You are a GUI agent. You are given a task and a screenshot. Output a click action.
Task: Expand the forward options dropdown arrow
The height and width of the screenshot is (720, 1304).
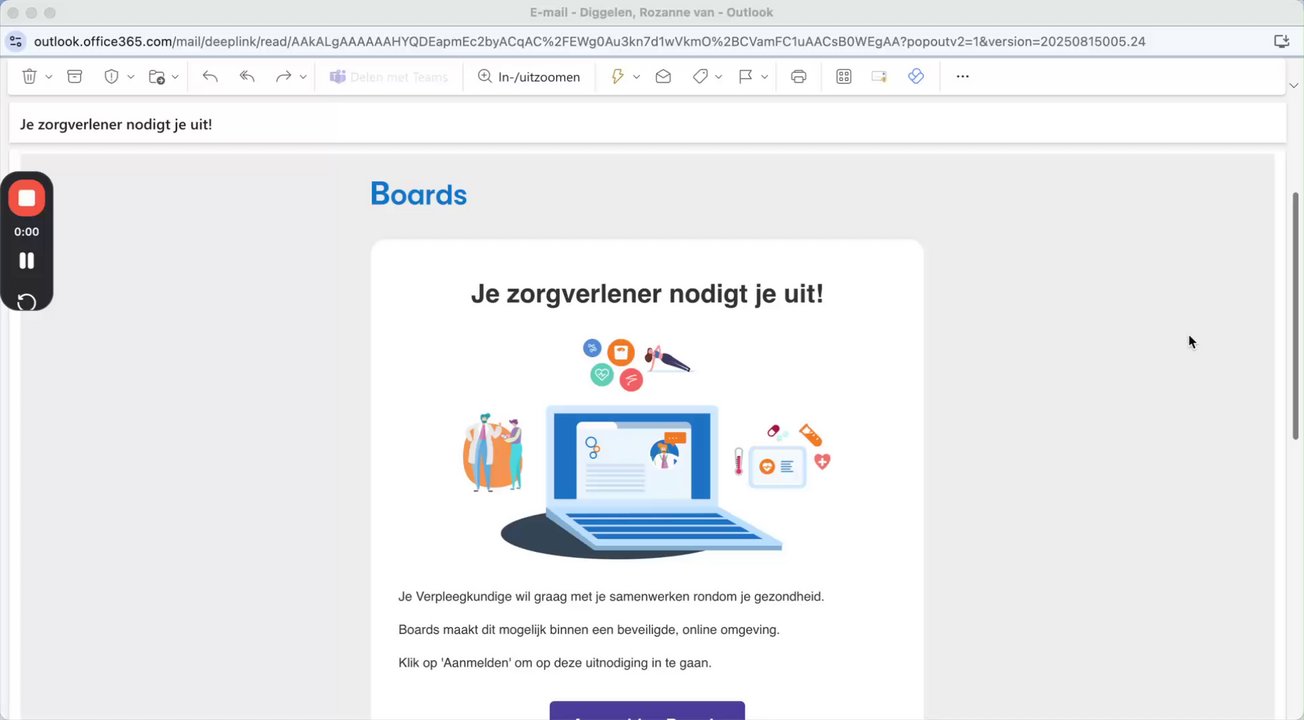(303, 77)
